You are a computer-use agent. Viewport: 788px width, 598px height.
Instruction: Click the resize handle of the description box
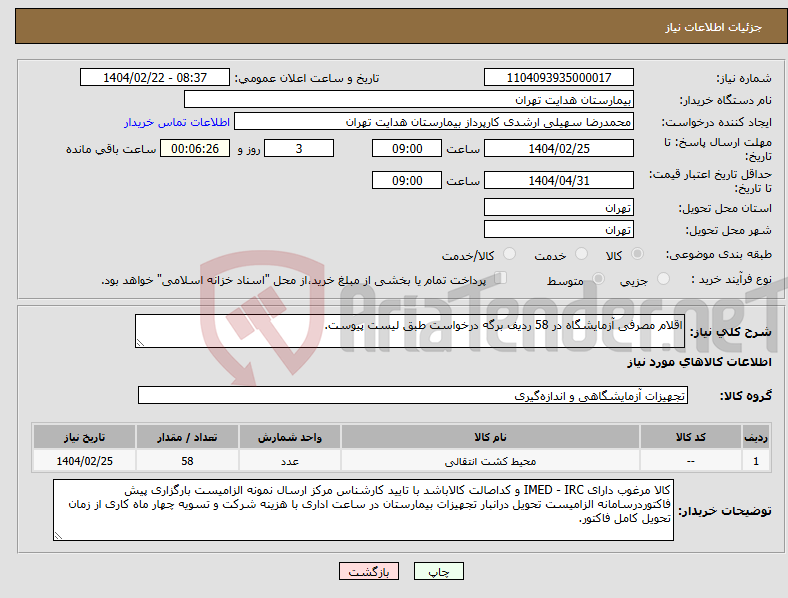coord(140,343)
